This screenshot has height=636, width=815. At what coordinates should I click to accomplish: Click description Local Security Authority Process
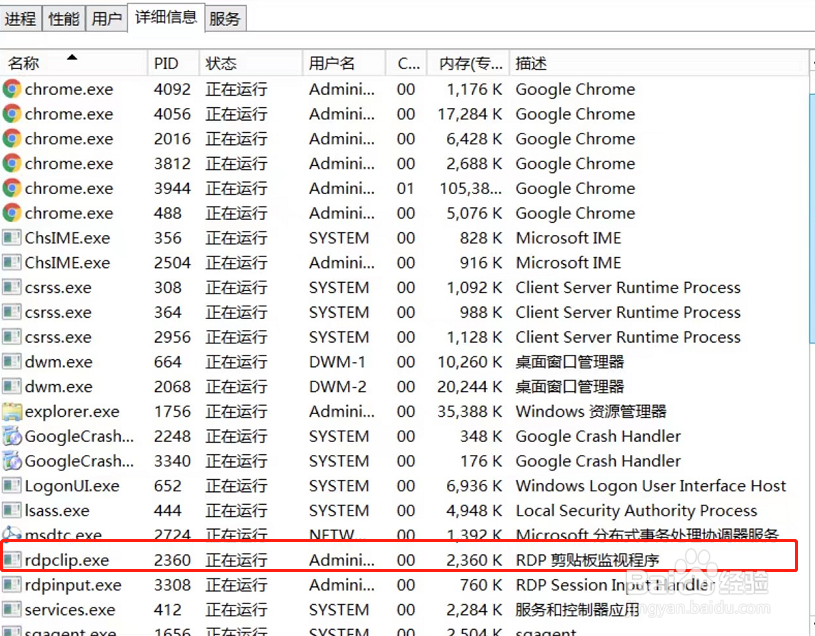(x=636, y=511)
